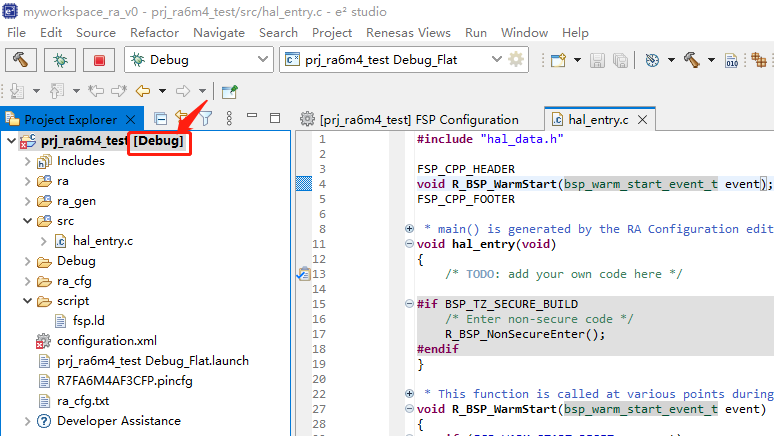Screen dimensions: 774x436
Task: Expand the hal_entry.c tree node
Action: (43, 241)
